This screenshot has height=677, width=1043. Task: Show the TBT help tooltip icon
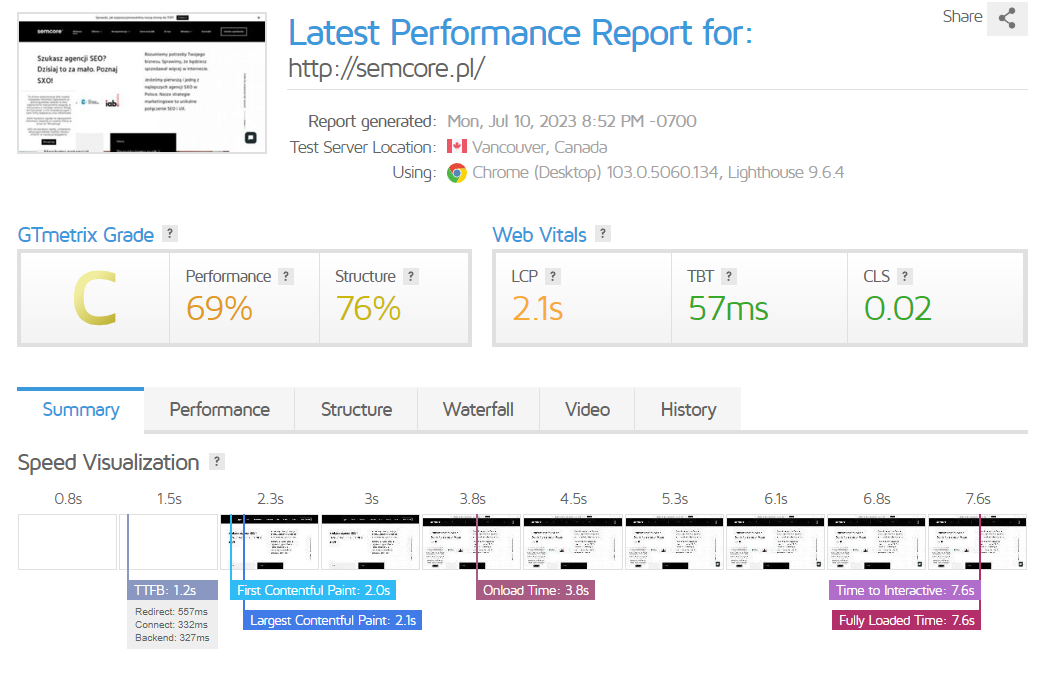[x=729, y=276]
